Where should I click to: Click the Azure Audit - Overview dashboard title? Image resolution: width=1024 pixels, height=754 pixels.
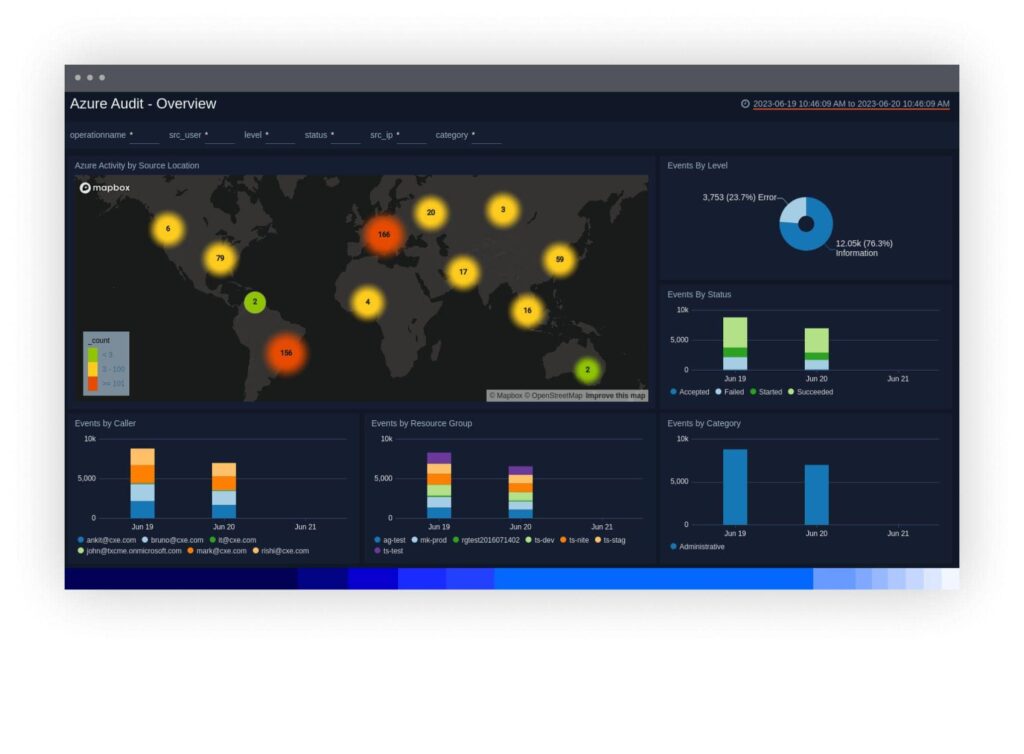tap(143, 104)
